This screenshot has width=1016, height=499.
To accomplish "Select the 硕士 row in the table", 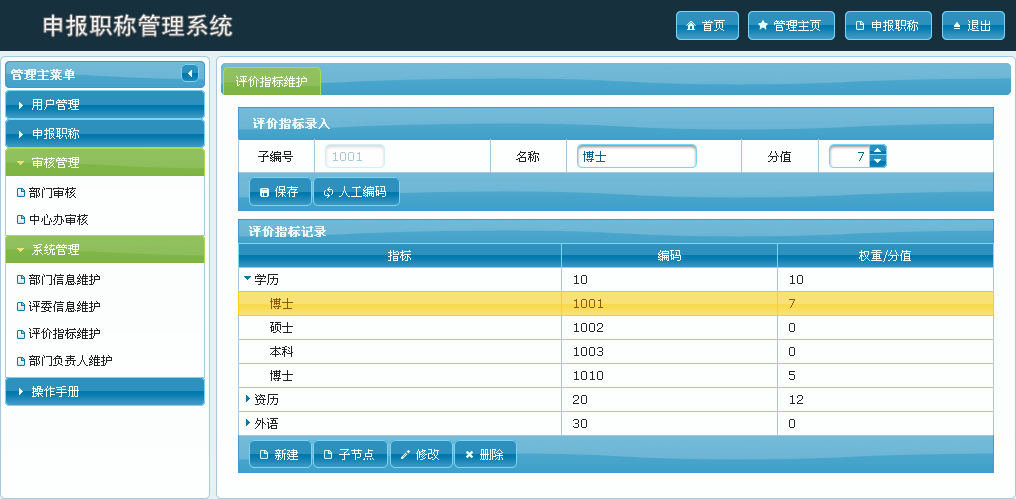I will click(616, 327).
